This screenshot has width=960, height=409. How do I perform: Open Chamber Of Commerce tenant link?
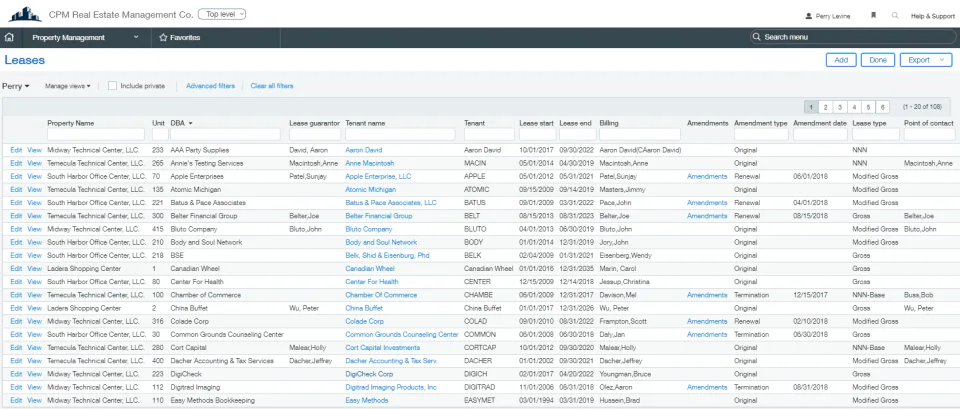click(381, 295)
